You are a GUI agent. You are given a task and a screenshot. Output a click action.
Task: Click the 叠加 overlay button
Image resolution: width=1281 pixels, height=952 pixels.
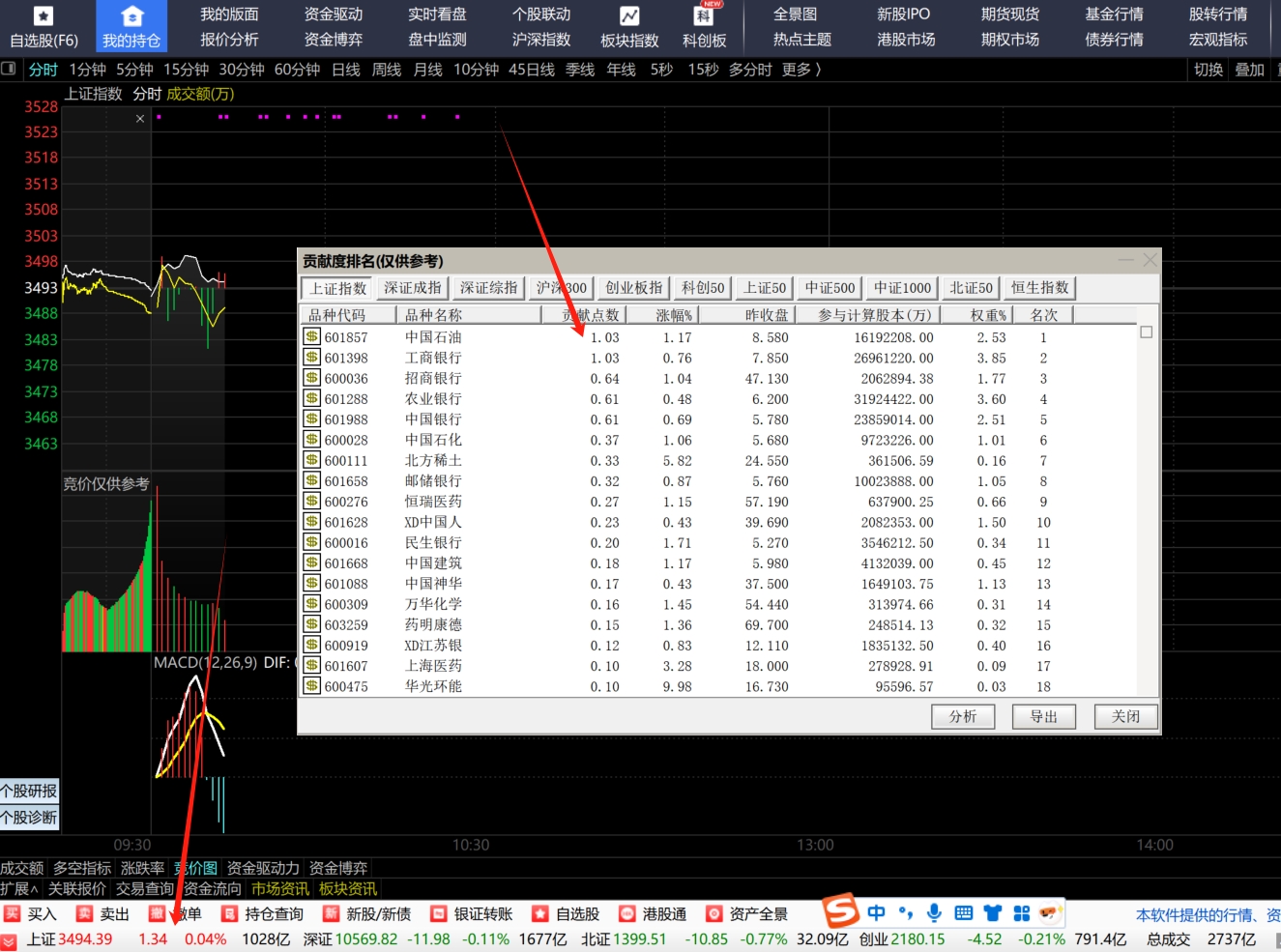[x=1249, y=70]
